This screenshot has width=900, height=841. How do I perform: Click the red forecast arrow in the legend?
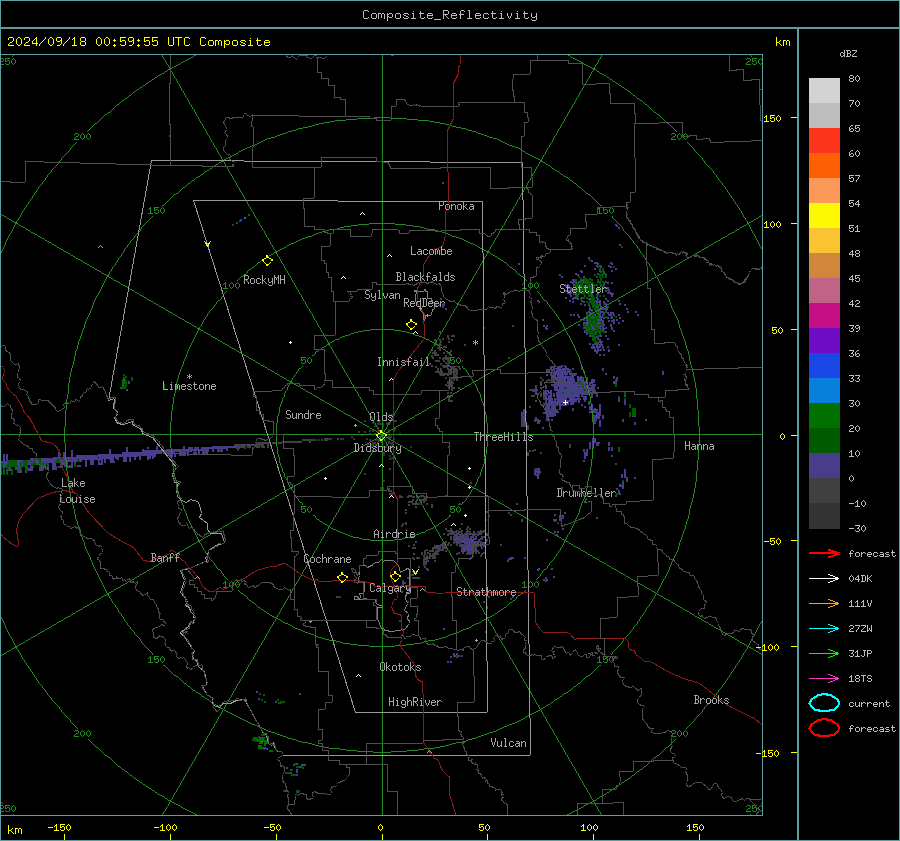(824, 553)
